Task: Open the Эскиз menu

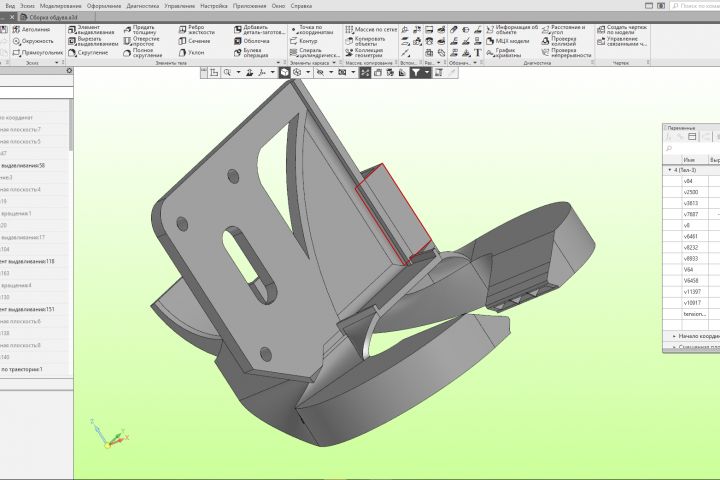Action: pyautogui.click(x=28, y=6)
